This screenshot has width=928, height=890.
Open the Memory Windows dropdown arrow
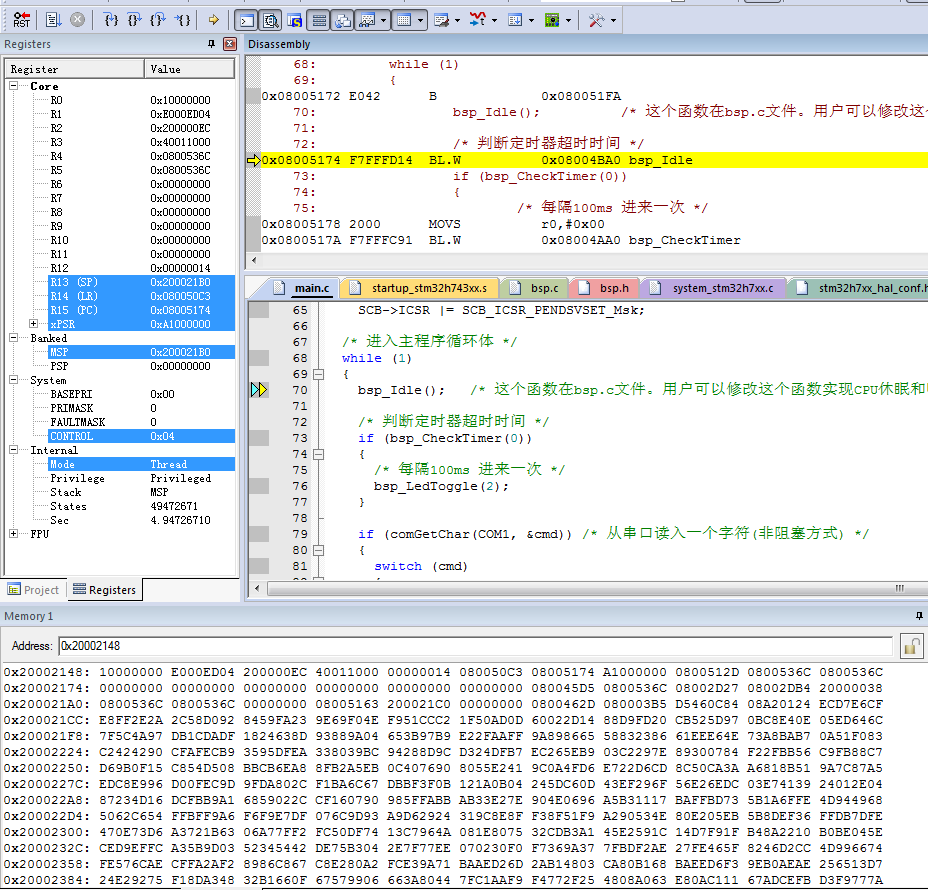(420, 19)
